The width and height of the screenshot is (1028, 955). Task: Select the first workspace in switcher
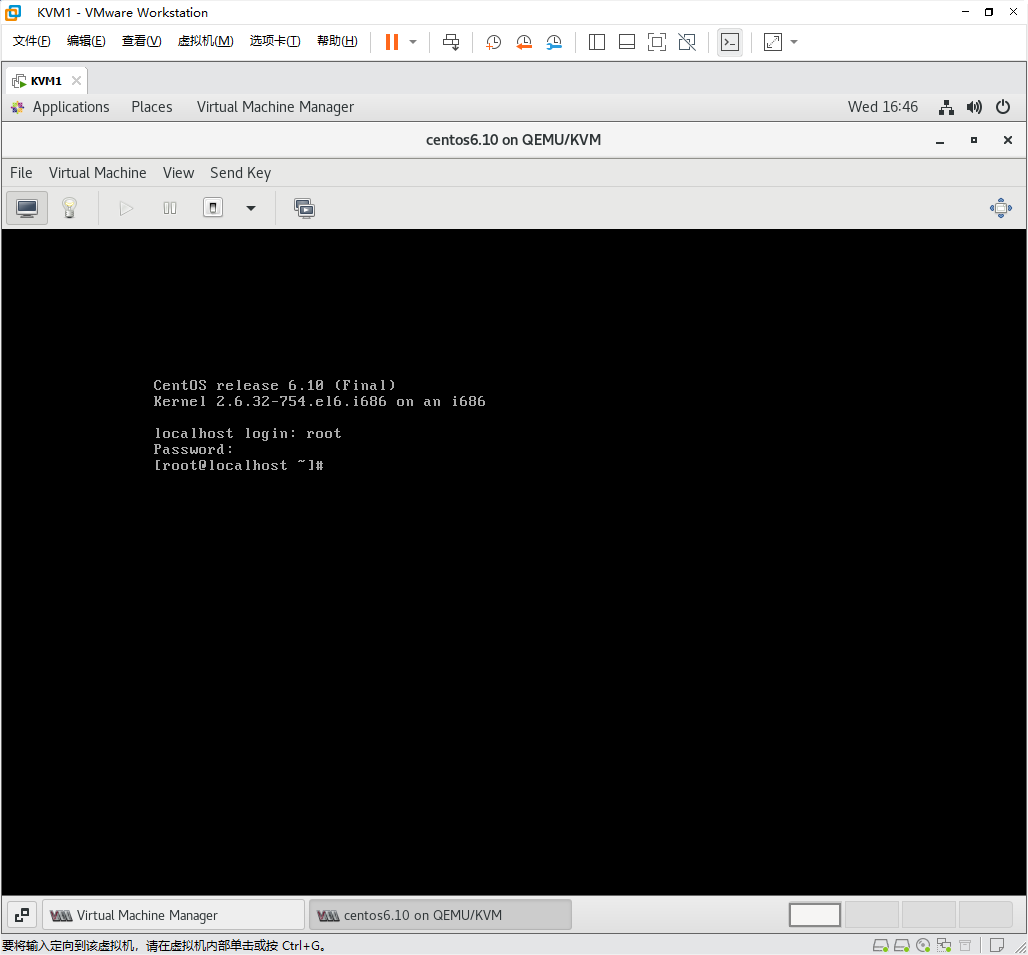pyautogui.click(x=815, y=914)
